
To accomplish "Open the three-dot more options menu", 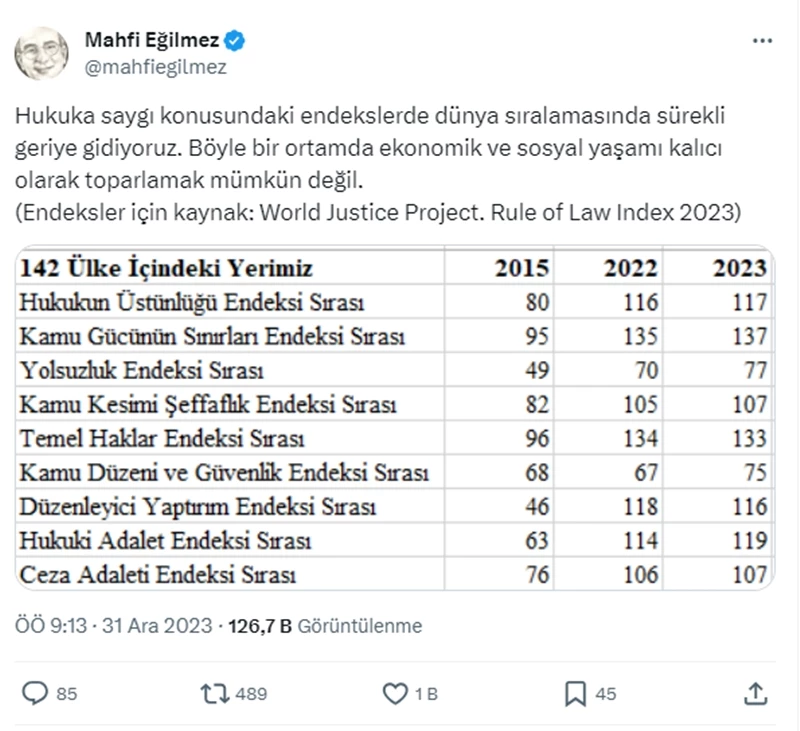I will (762, 41).
